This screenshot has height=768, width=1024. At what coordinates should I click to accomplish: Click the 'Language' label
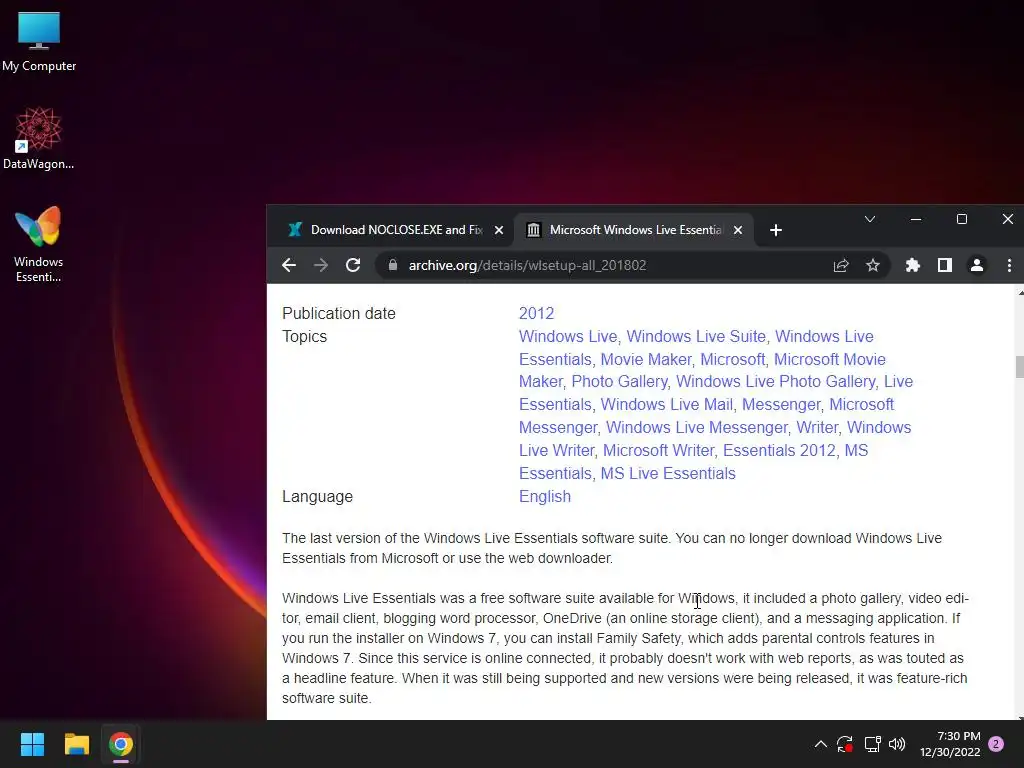317,496
